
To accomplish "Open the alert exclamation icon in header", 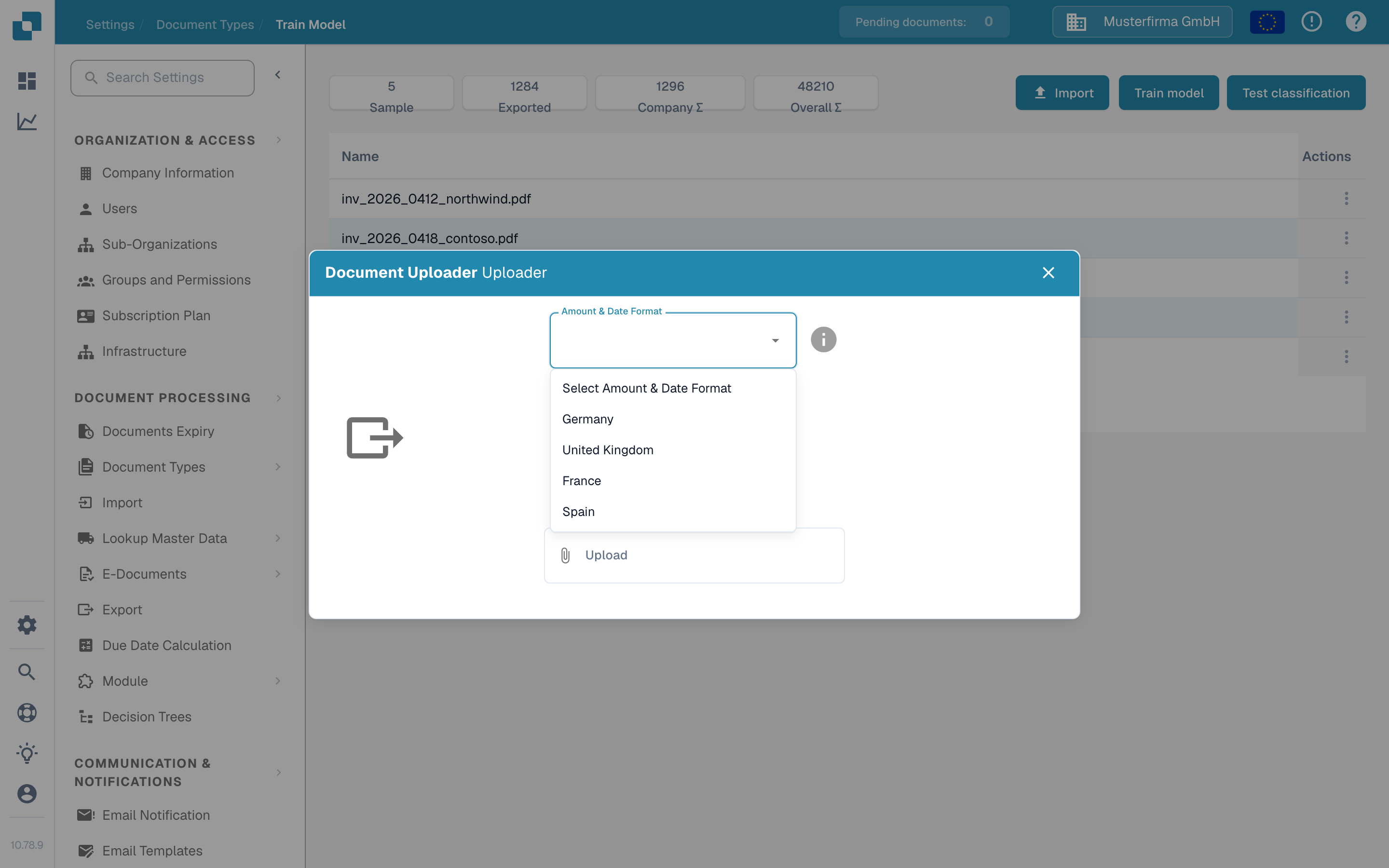I will (x=1311, y=22).
